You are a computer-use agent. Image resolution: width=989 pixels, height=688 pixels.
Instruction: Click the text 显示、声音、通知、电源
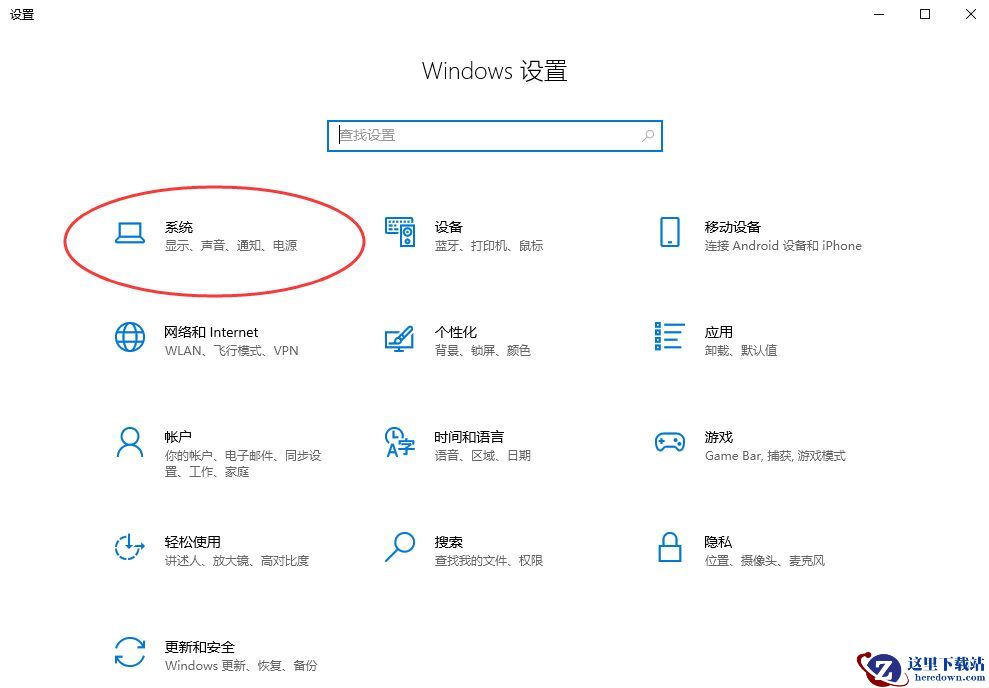[x=231, y=245]
